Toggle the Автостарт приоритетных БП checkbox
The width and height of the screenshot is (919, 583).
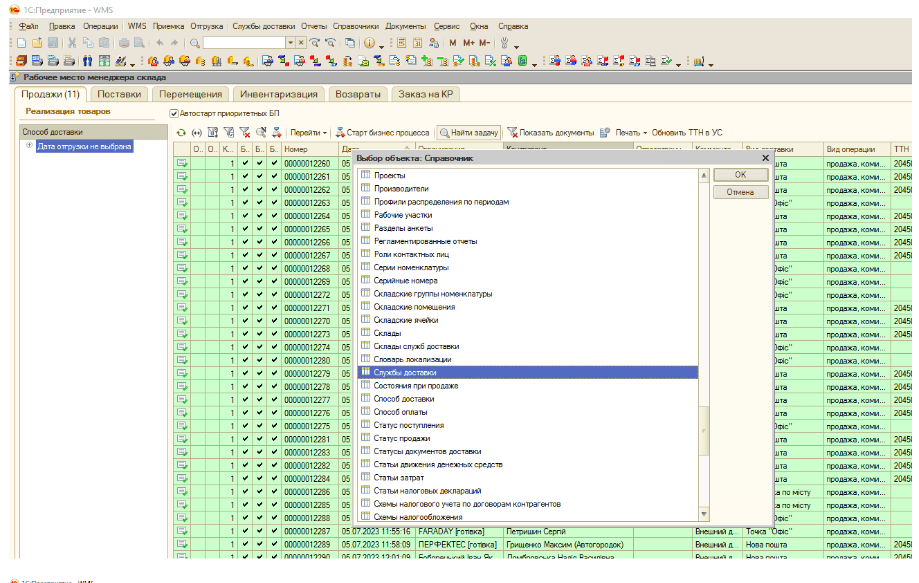tap(174, 114)
